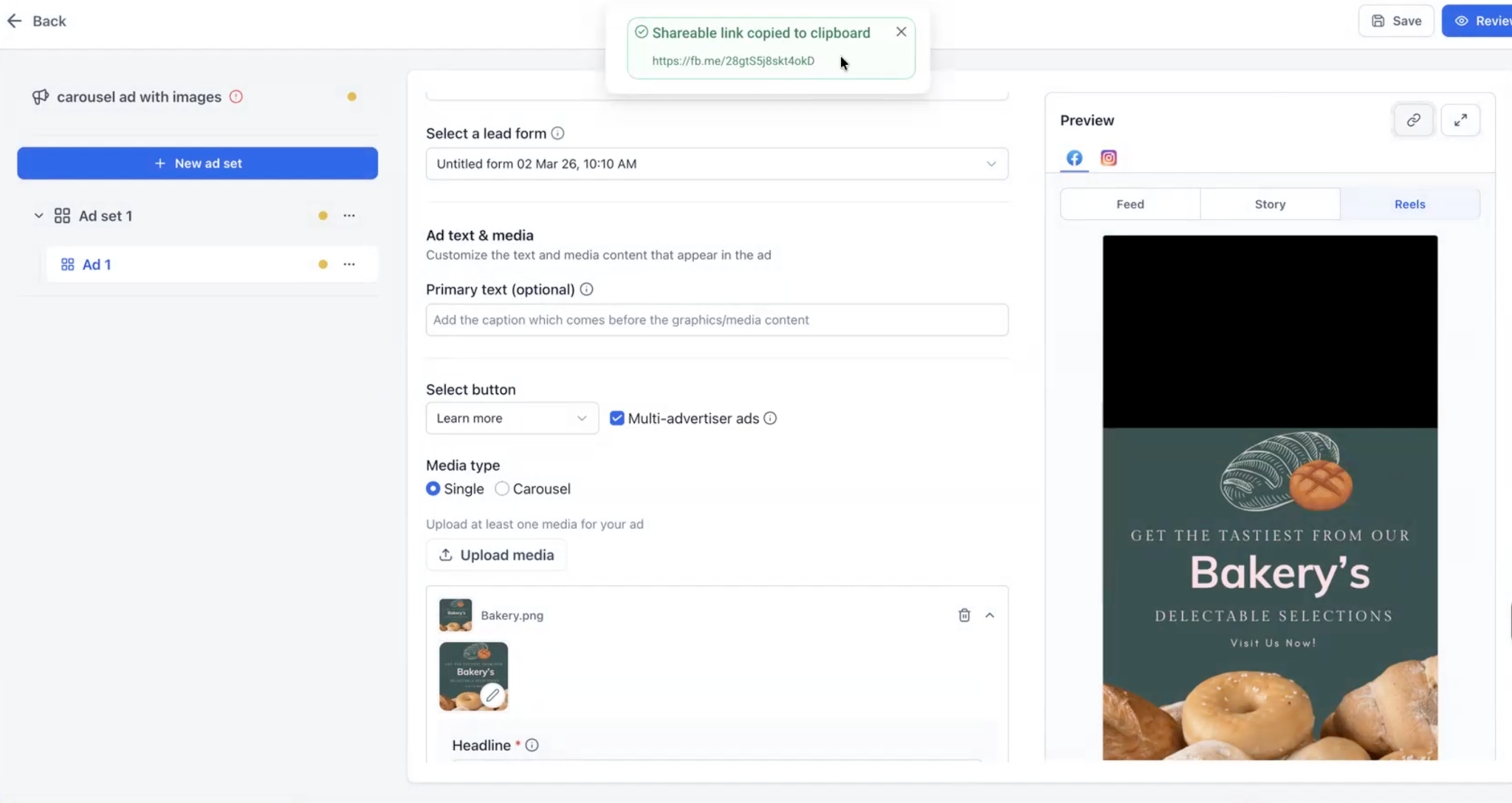The width and height of the screenshot is (1512, 803).
Task: Click Upload media button
Action: pos(496,555)
